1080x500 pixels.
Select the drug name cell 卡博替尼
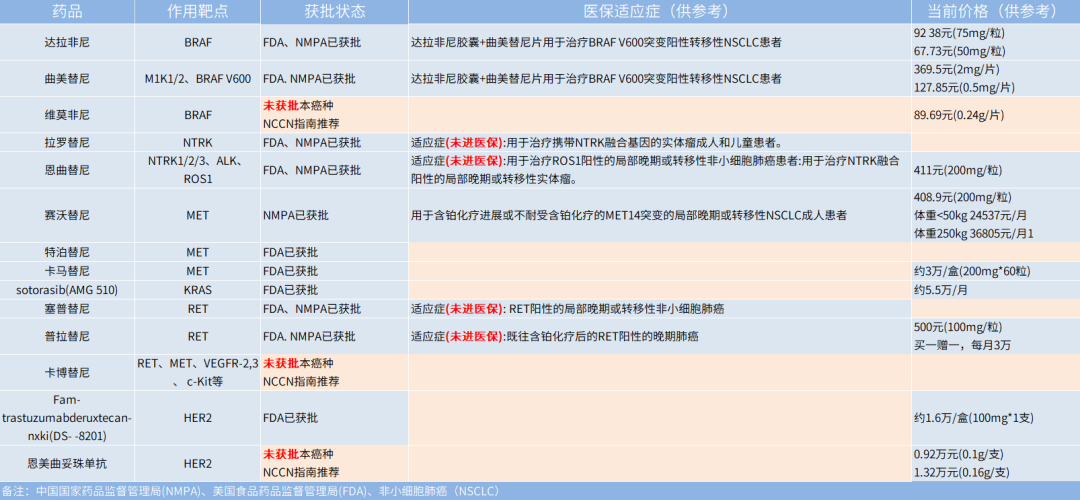[x=67, y=373]
